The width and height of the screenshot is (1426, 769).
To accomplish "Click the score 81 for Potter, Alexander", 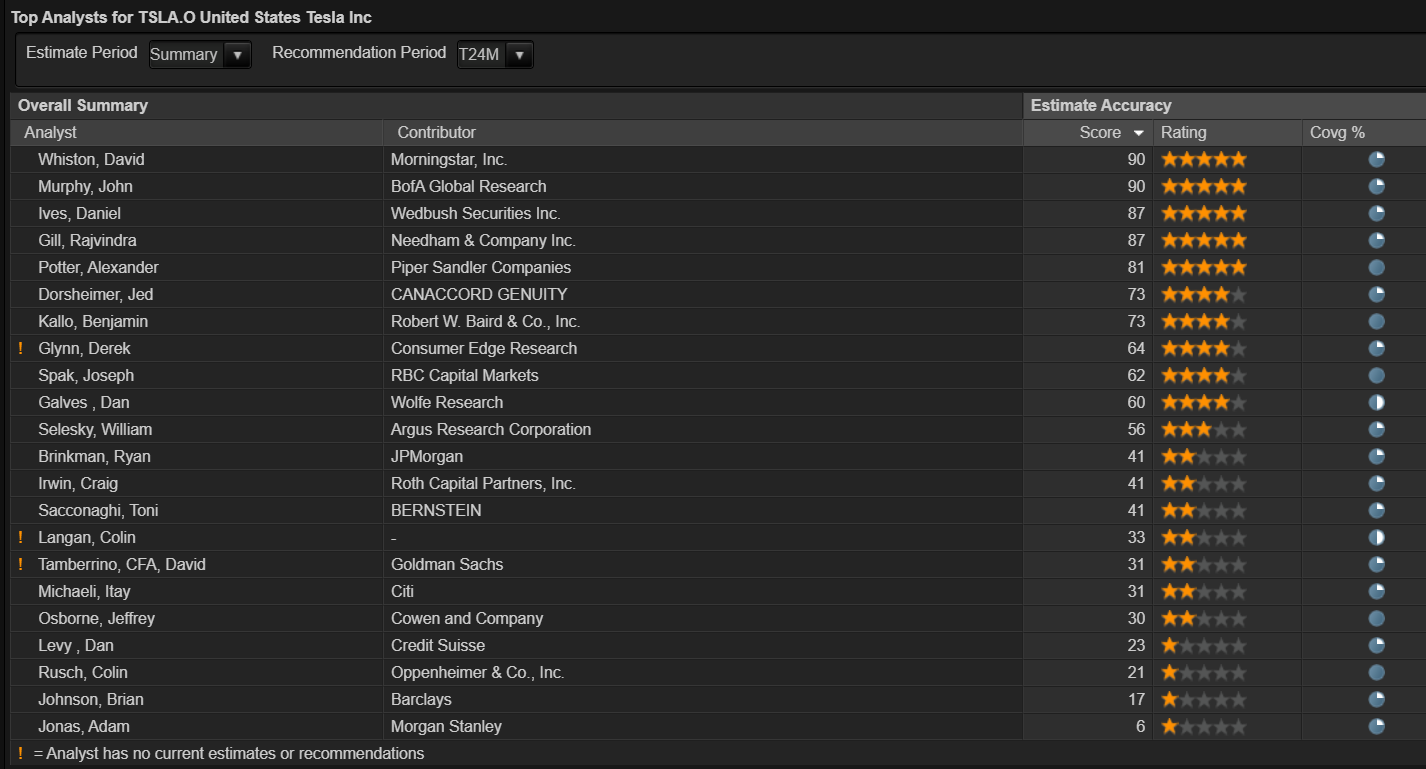I will 1136,267.
